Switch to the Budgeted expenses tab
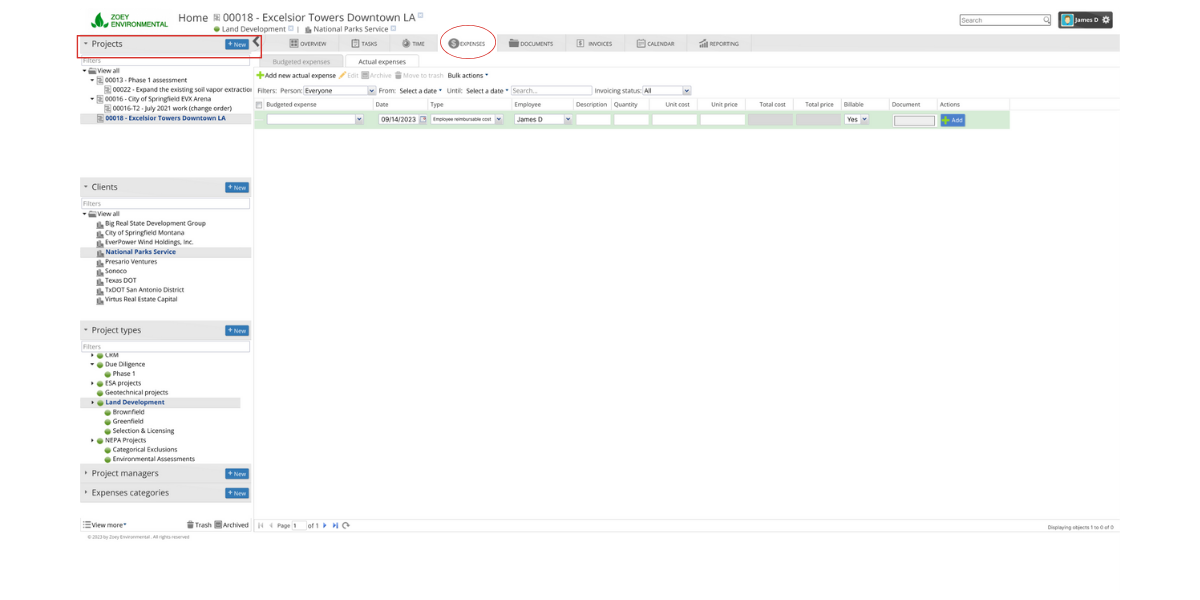Viewport: 1200px width, 600px height. pos(301,62)
